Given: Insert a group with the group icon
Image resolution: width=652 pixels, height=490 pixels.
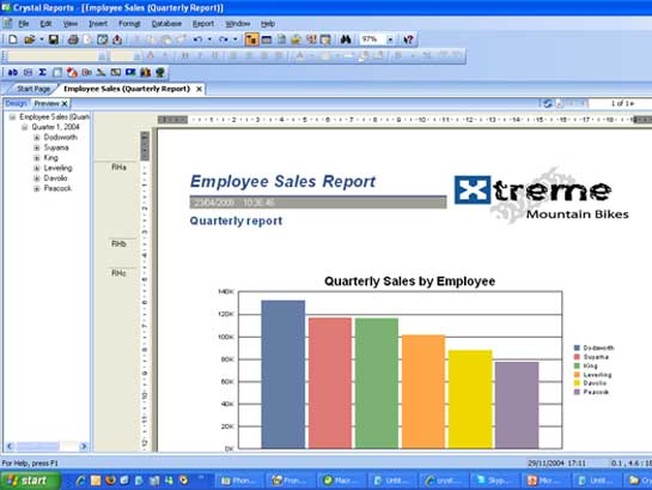Looking at the screenshot, I should click(28, 72).
